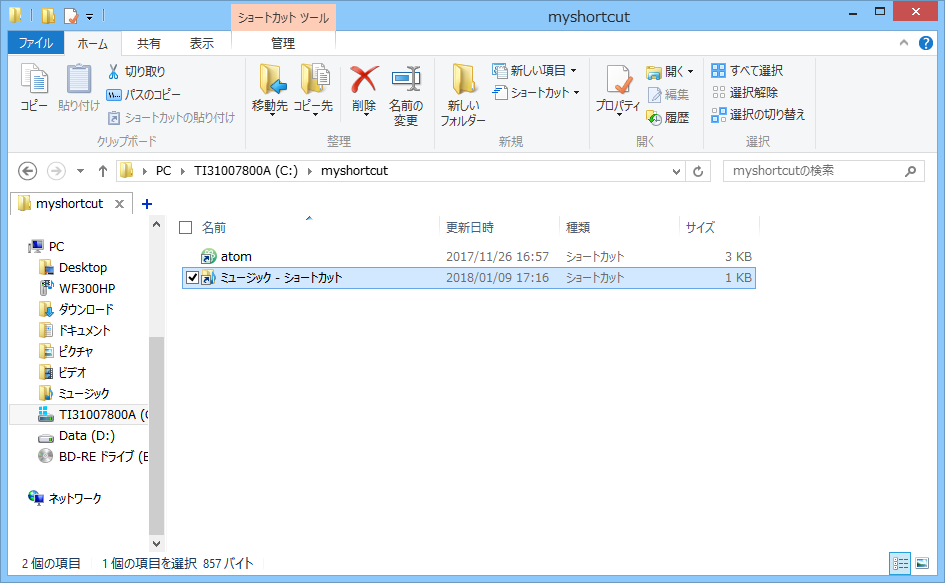Screen dimensions: 945x583
Task: Open the Shortcut (ショートカット) dropdown in New group
Action: [536, 93]
